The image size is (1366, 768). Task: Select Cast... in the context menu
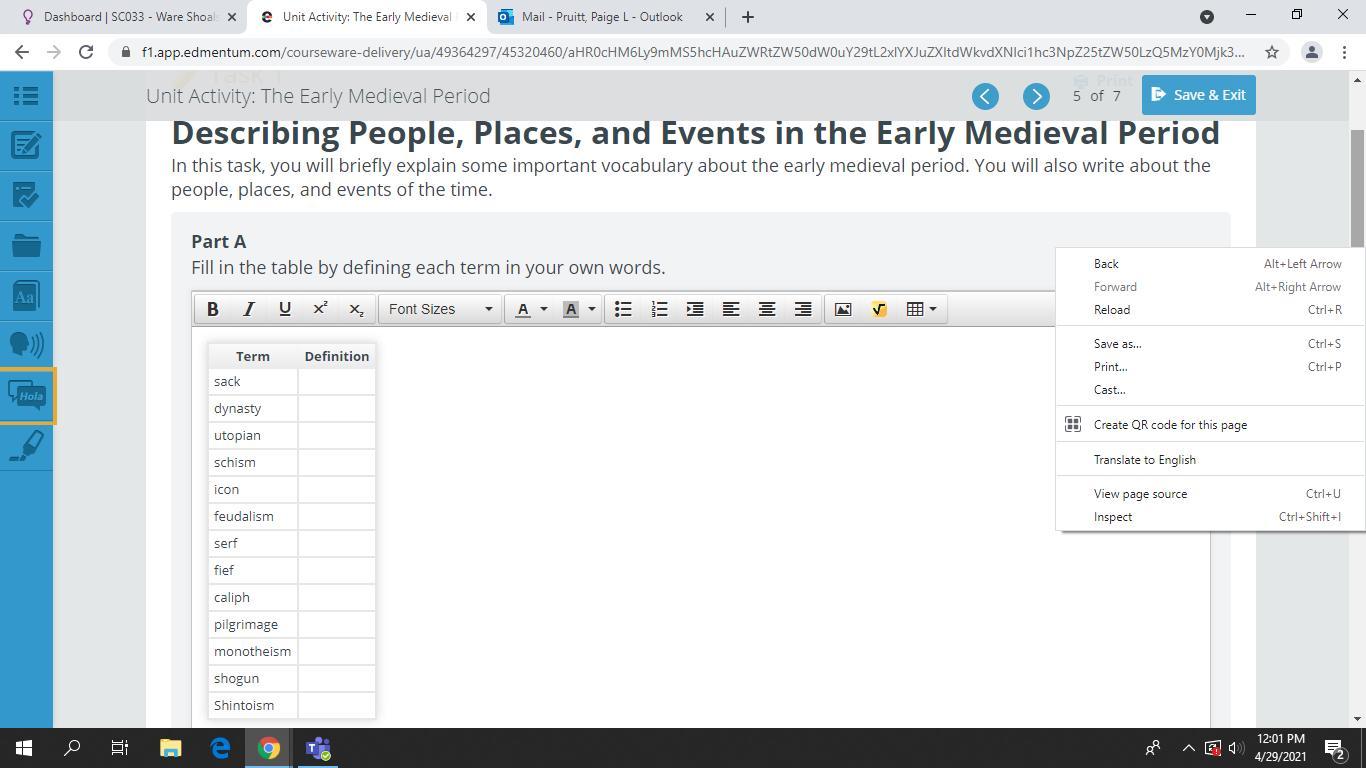(x=1211, y=390)
